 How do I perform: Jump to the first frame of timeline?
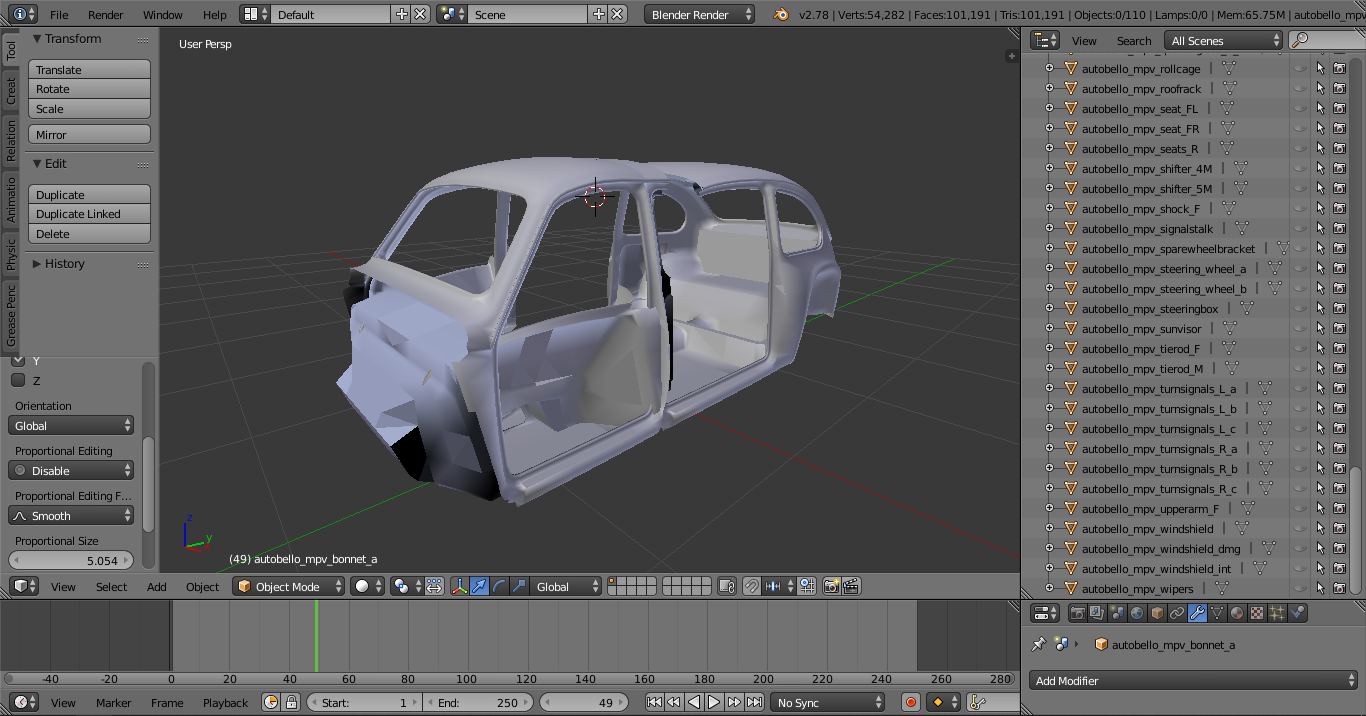coord(654,703)
